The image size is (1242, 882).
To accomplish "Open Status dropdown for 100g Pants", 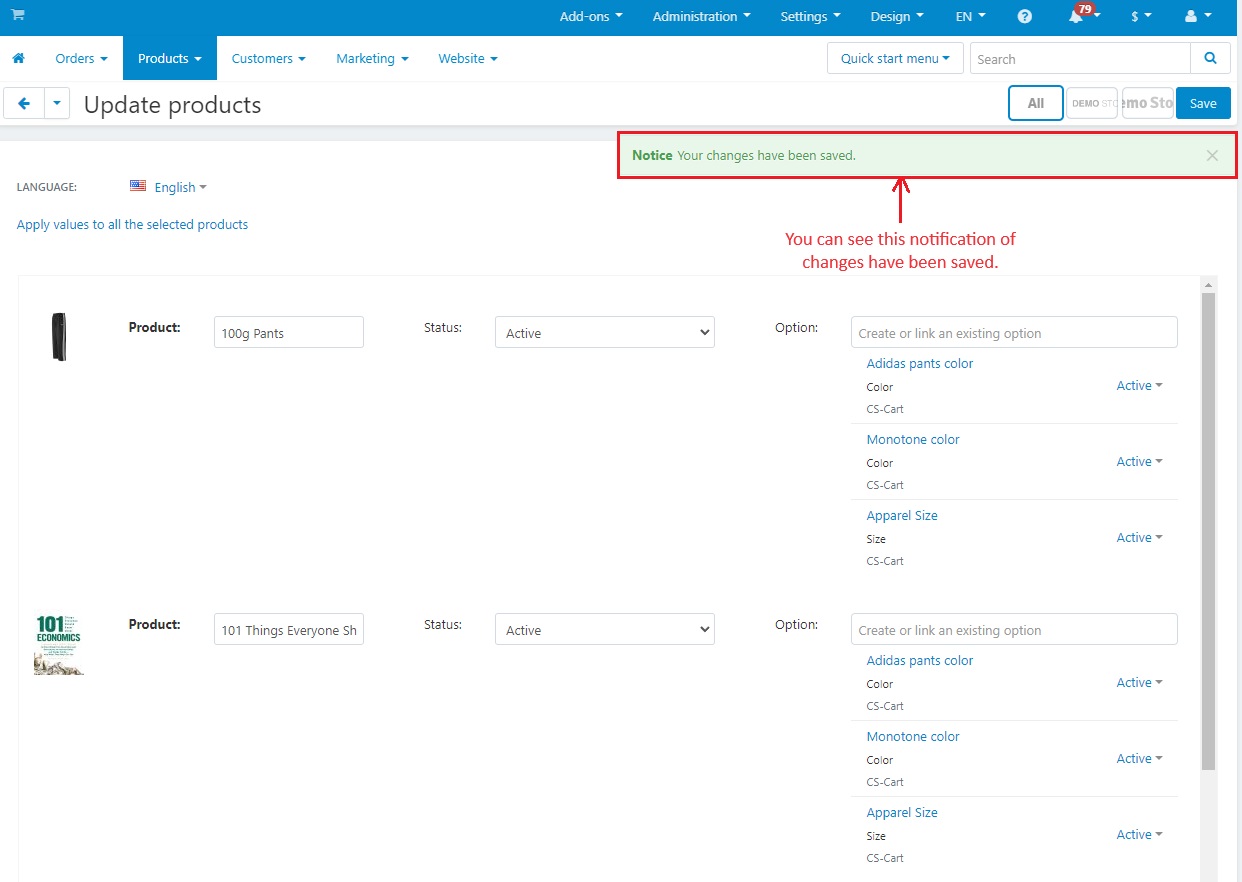I will (x=605, y=333).
